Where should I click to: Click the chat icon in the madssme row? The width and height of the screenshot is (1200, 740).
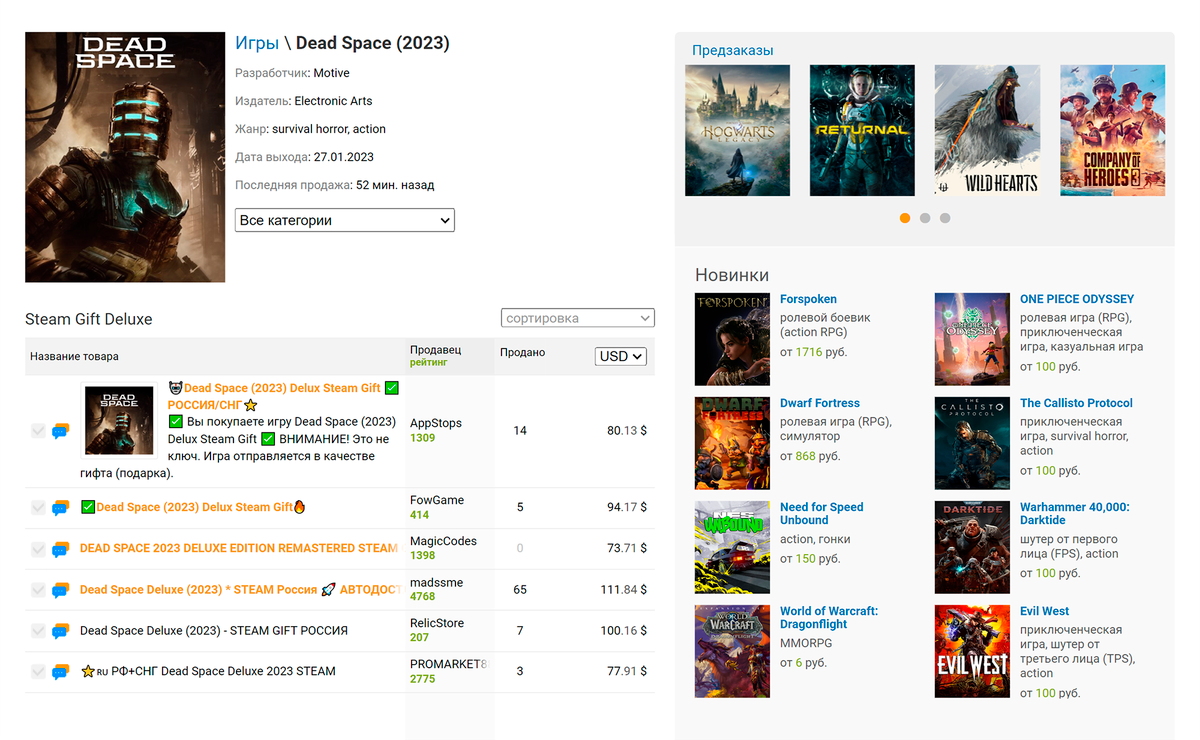[x=60, y=590]
